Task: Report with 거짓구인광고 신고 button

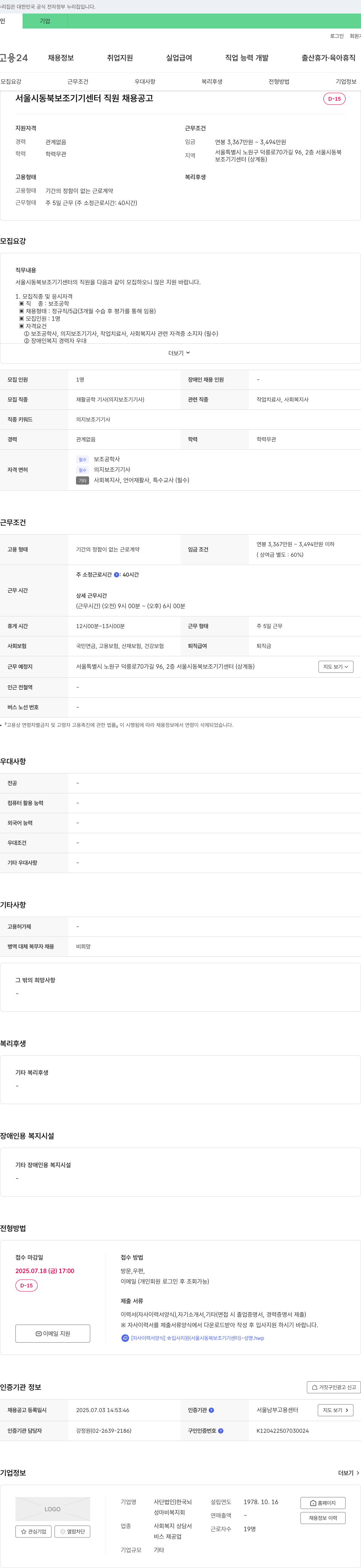Action: coord(334,1387)
